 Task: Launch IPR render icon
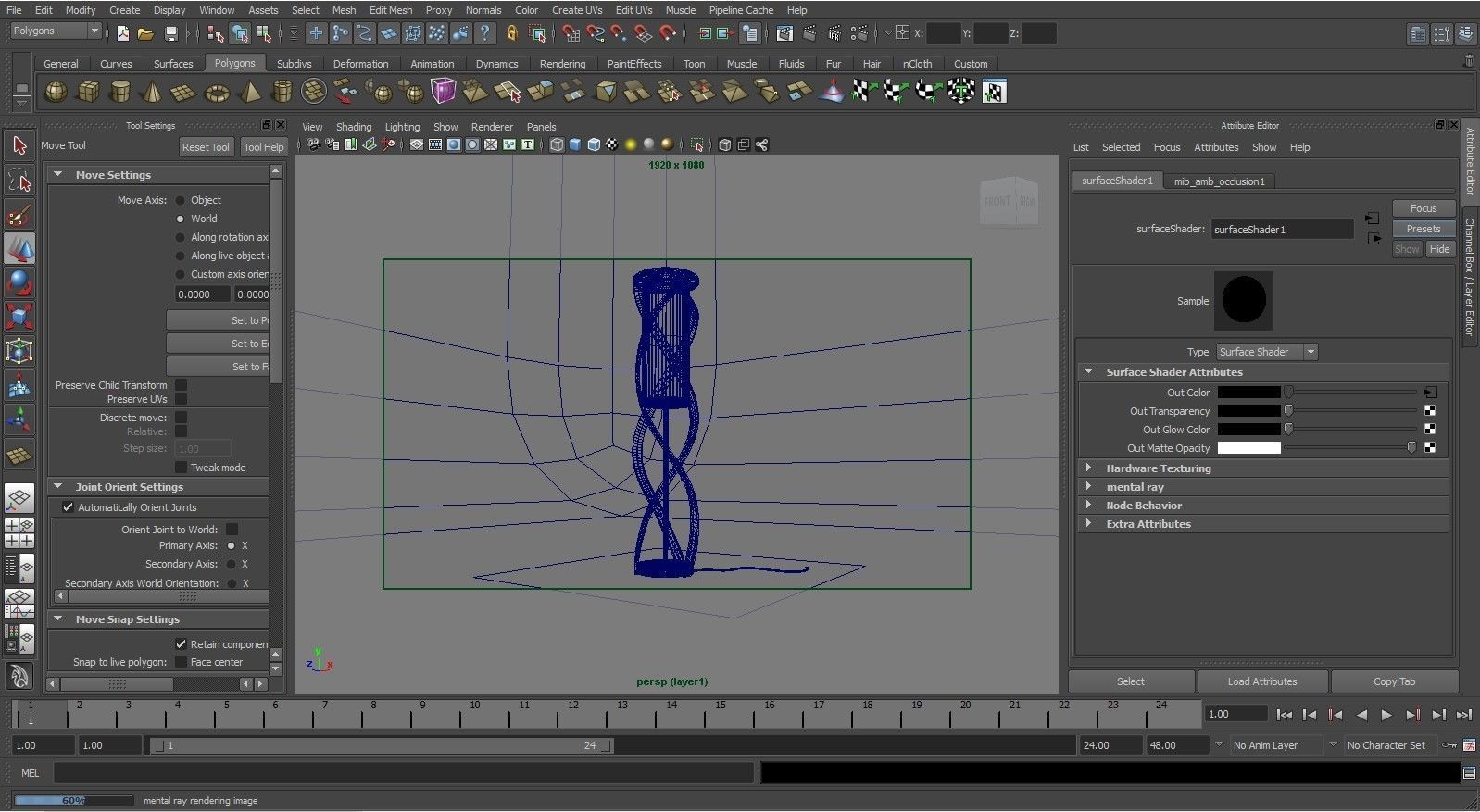pos(834,33)
